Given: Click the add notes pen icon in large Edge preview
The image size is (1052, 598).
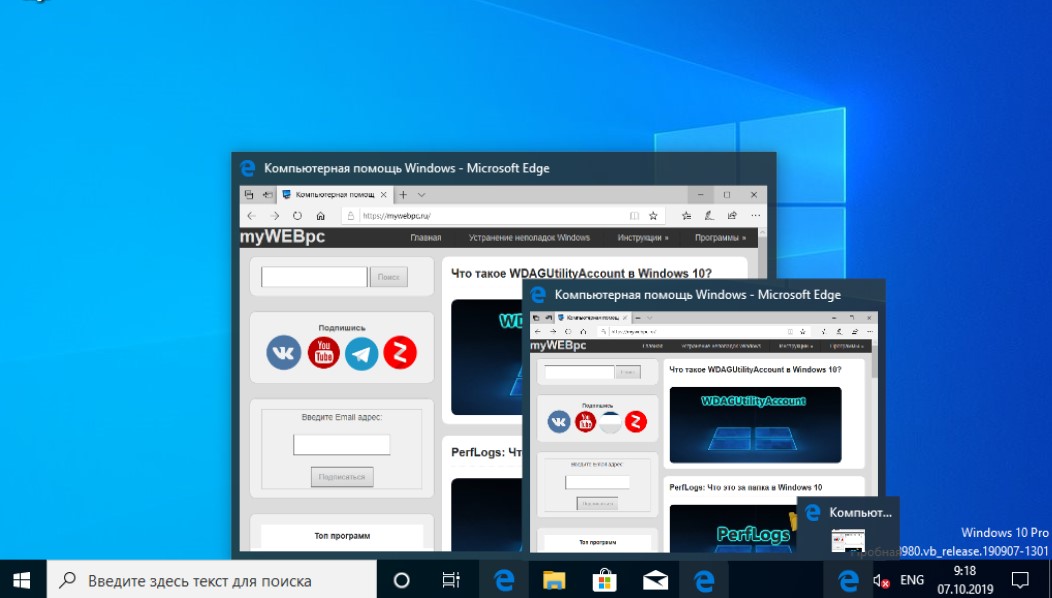Looking at the screenshot, I should point(709,215).
